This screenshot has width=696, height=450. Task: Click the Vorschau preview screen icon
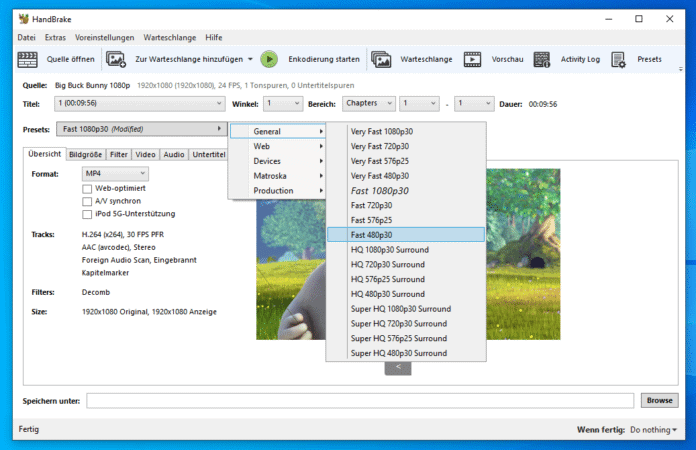coord(472,59)
